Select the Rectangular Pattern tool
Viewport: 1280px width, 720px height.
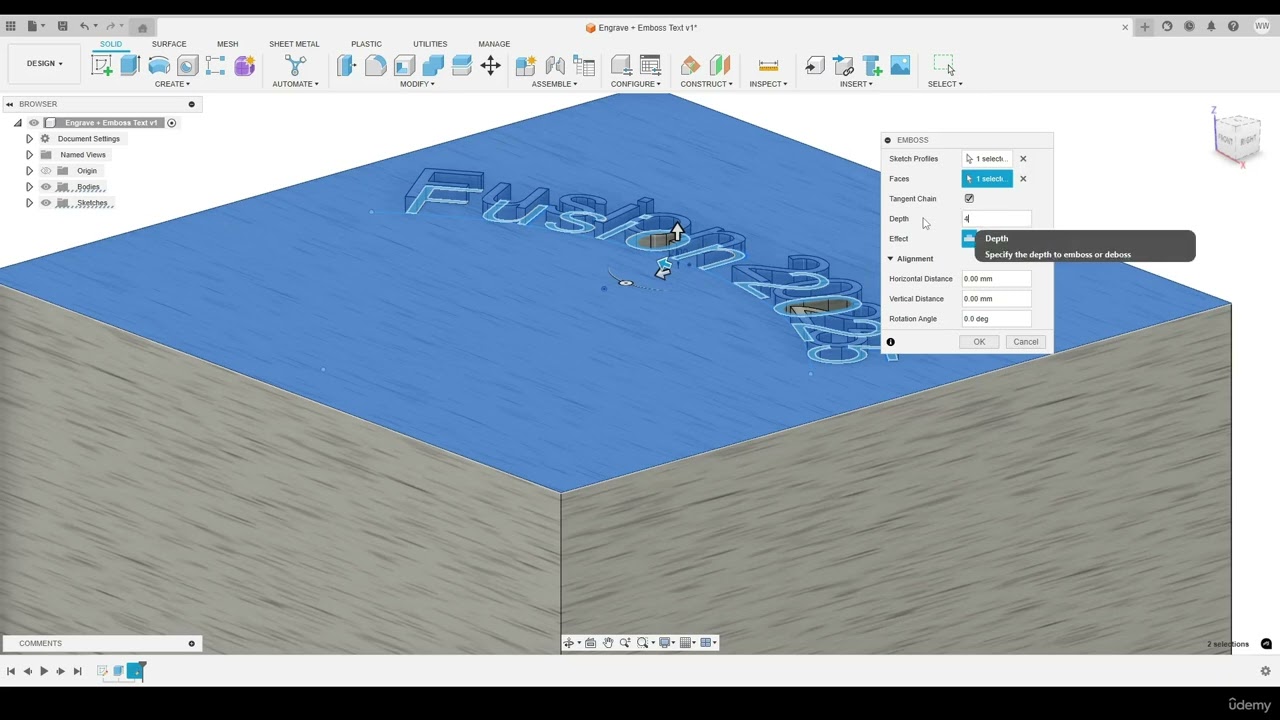point(215,66)
